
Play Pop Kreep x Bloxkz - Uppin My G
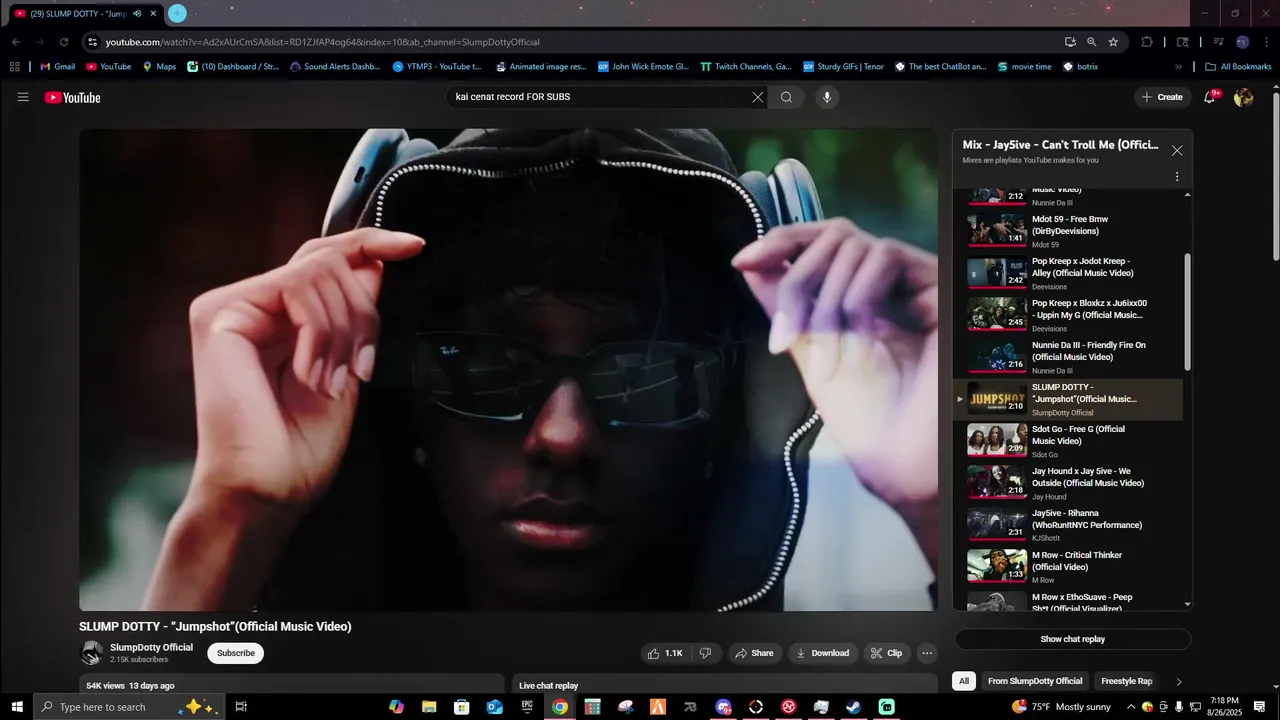[x=1070, y=314]
